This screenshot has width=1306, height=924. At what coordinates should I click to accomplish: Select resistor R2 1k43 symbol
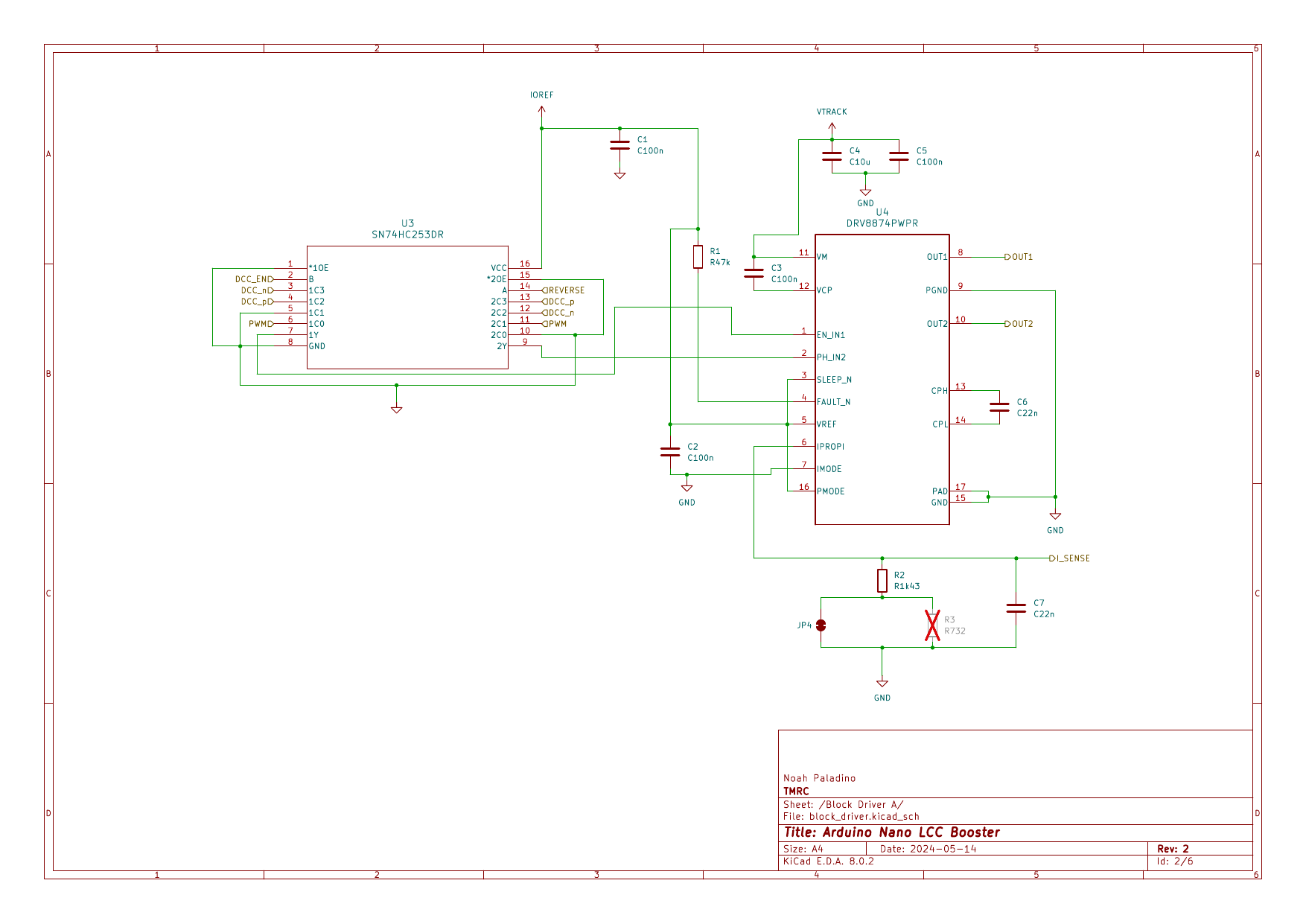click(882, 581)
